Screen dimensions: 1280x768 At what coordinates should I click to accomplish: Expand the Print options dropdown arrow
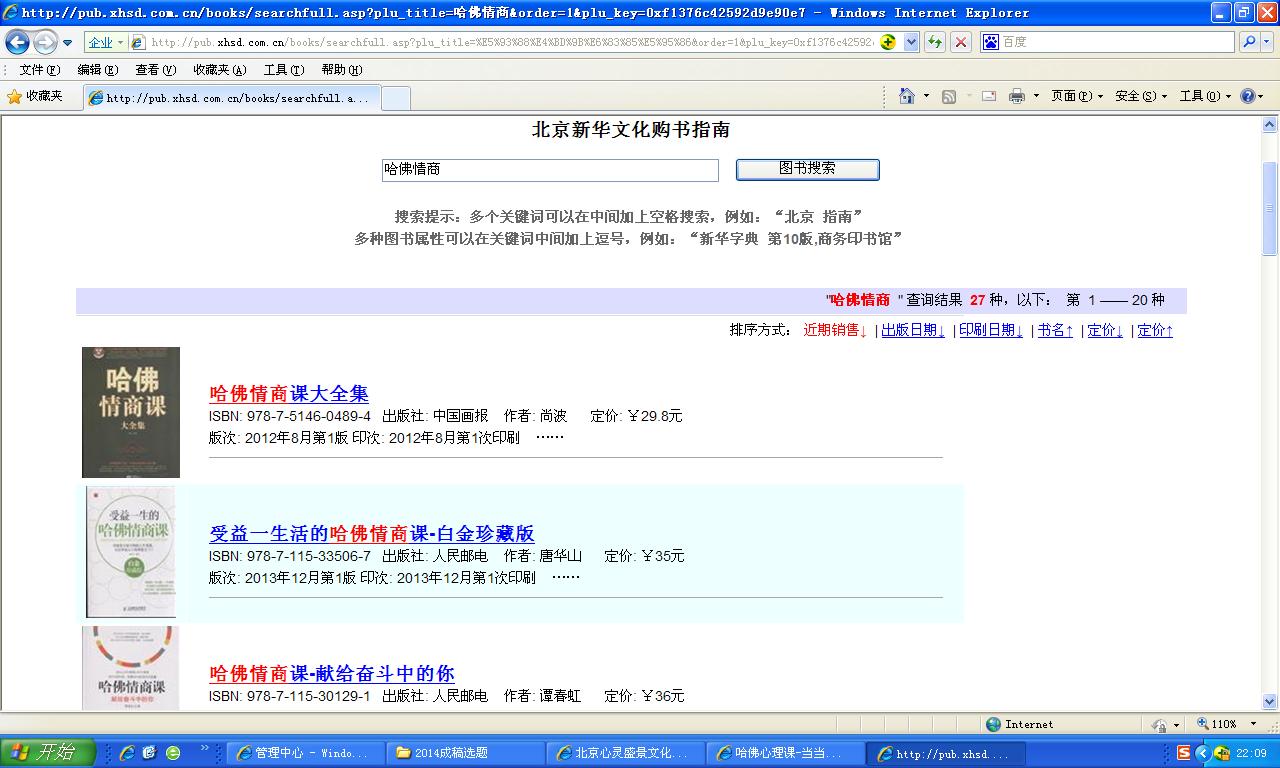(1036, 96)
